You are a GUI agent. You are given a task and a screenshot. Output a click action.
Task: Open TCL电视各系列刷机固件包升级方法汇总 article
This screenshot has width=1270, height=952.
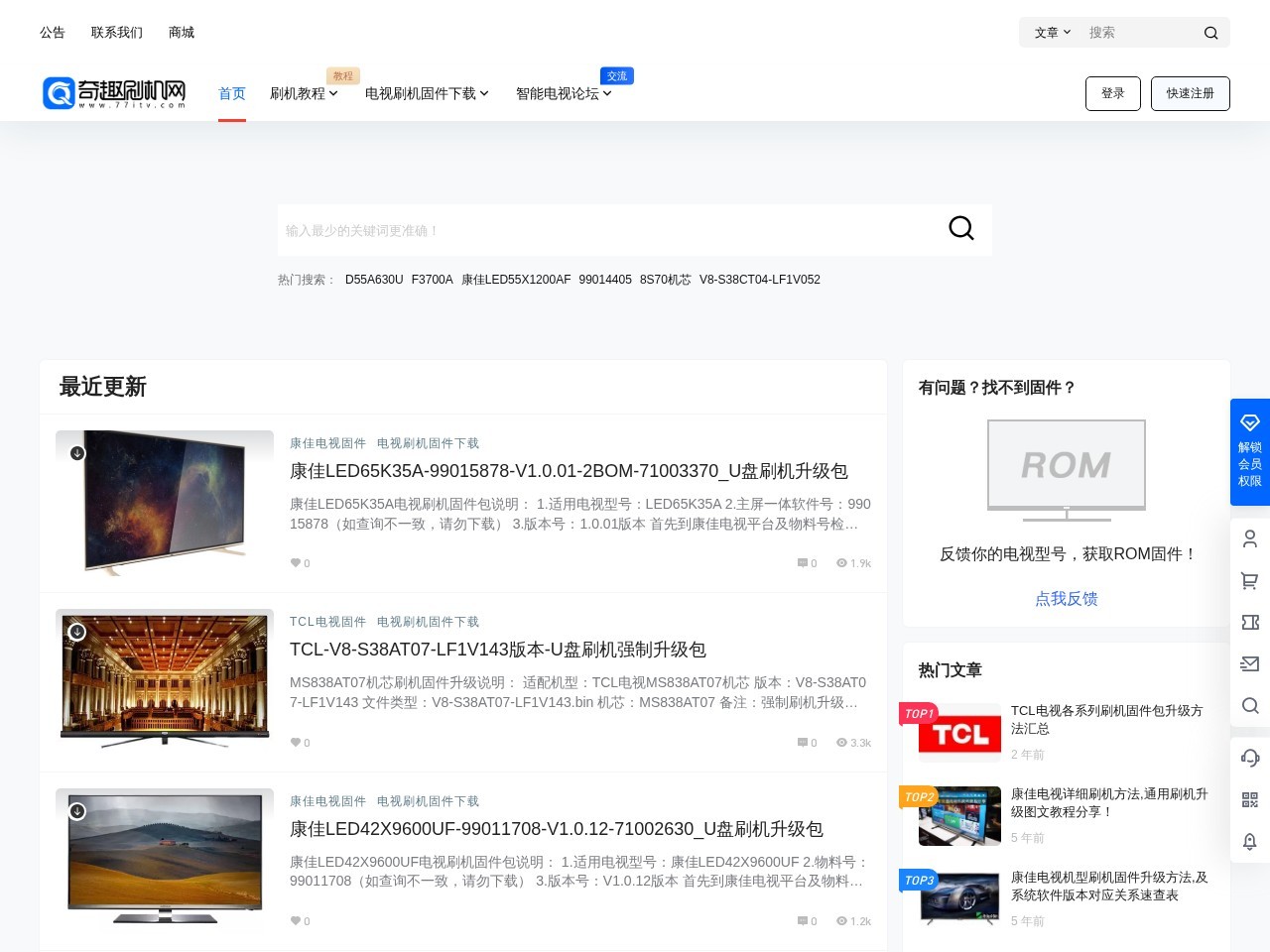click(1106, 720)
